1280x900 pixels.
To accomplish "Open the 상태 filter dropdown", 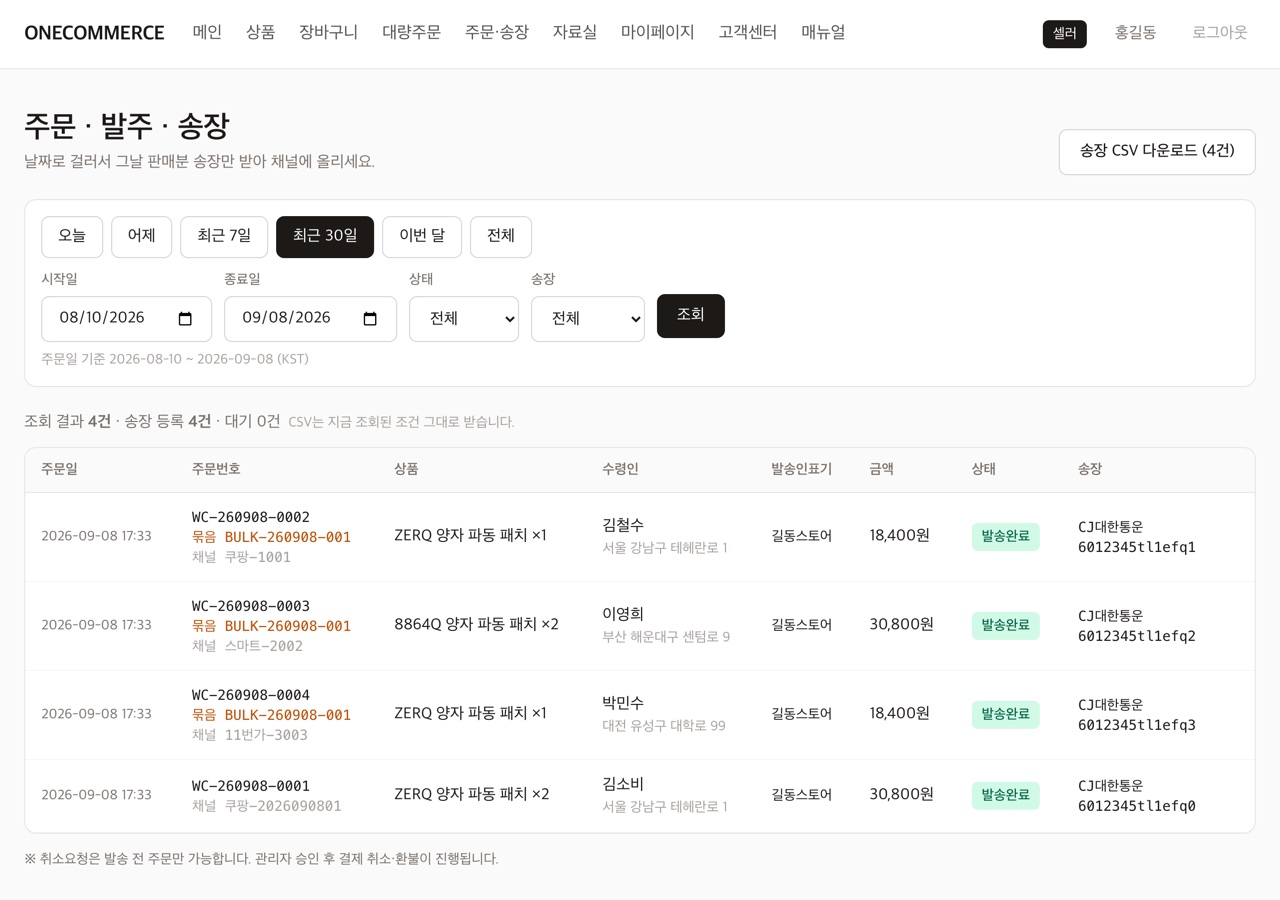I will click(x=464, y=319).
